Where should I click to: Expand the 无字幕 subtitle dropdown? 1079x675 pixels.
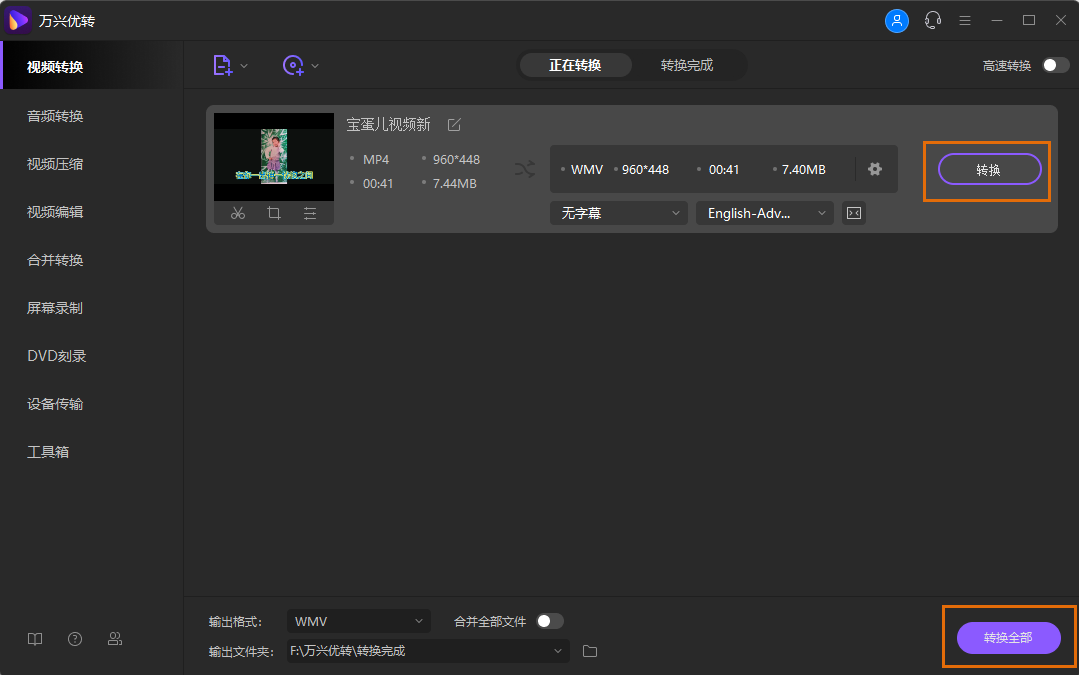(618, 213)
